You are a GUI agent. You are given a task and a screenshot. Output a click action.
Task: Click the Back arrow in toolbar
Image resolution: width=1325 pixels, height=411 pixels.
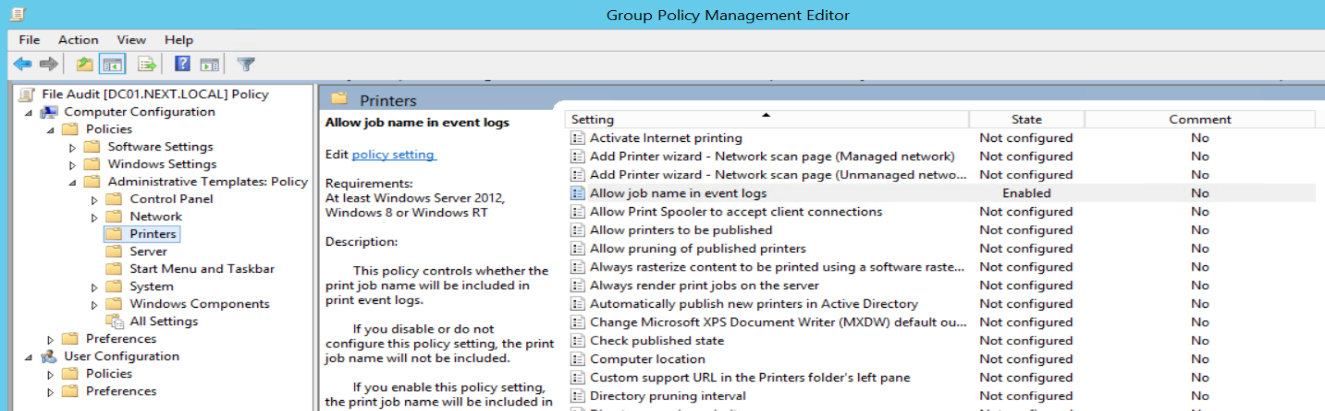tap(22, 64)
